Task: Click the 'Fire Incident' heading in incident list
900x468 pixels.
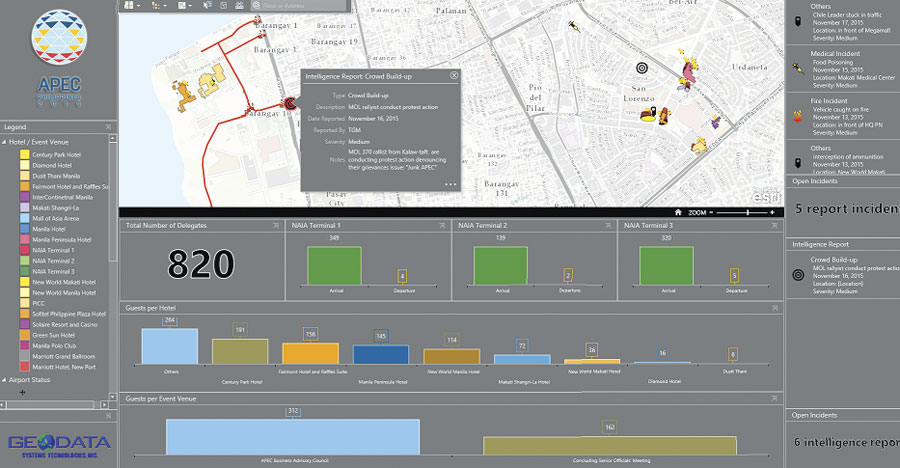Action: tap(829, 100)
